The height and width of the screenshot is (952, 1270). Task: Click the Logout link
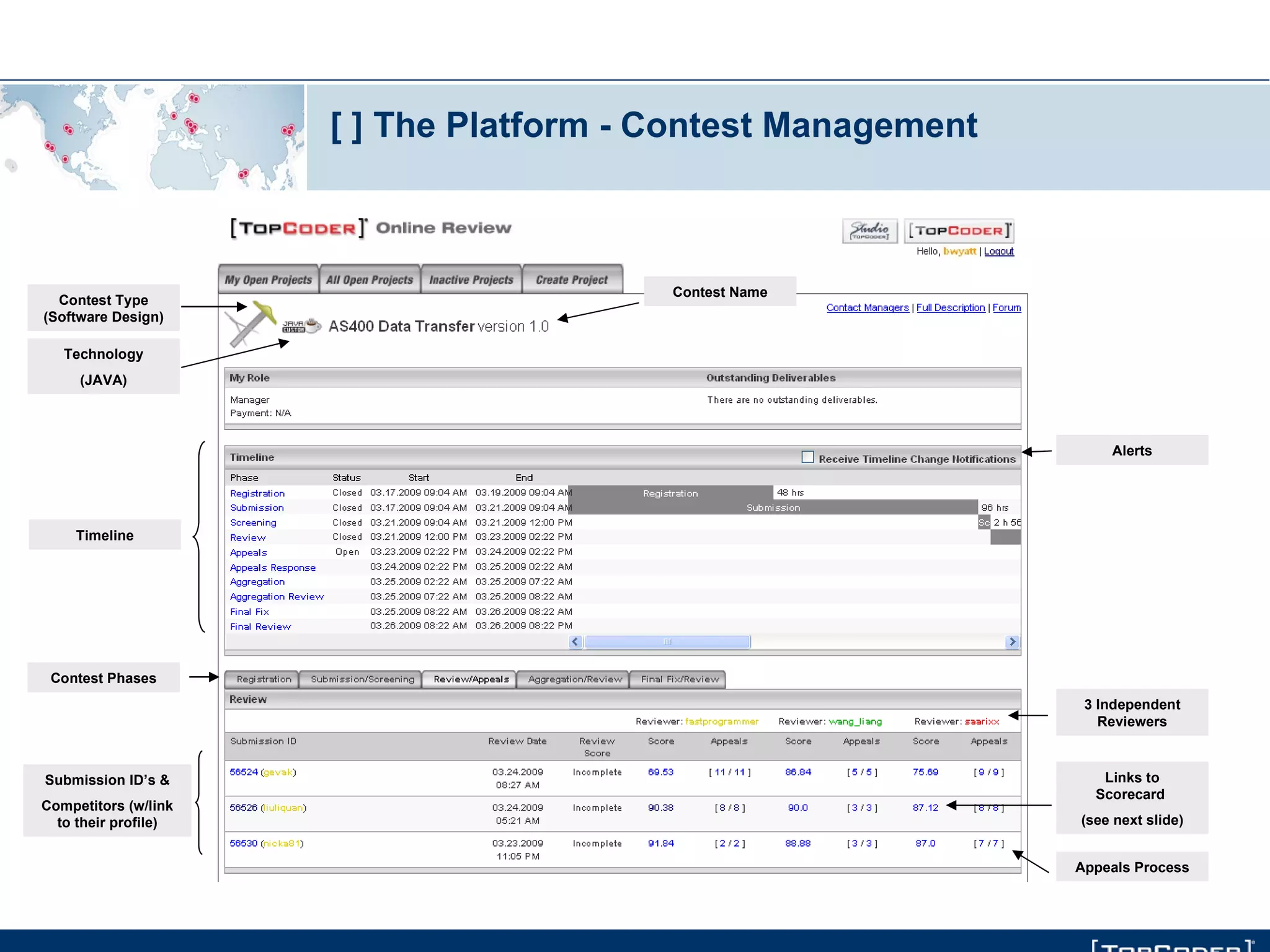tap(998, 251)
